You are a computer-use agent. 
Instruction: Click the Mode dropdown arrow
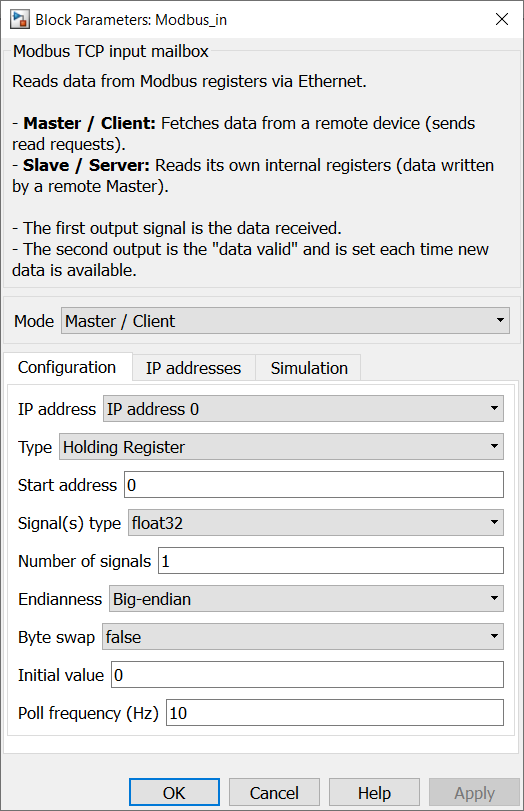coord(500,320)
